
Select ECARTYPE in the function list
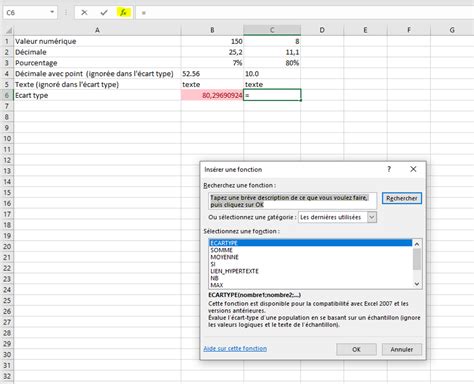pos(310,243)
